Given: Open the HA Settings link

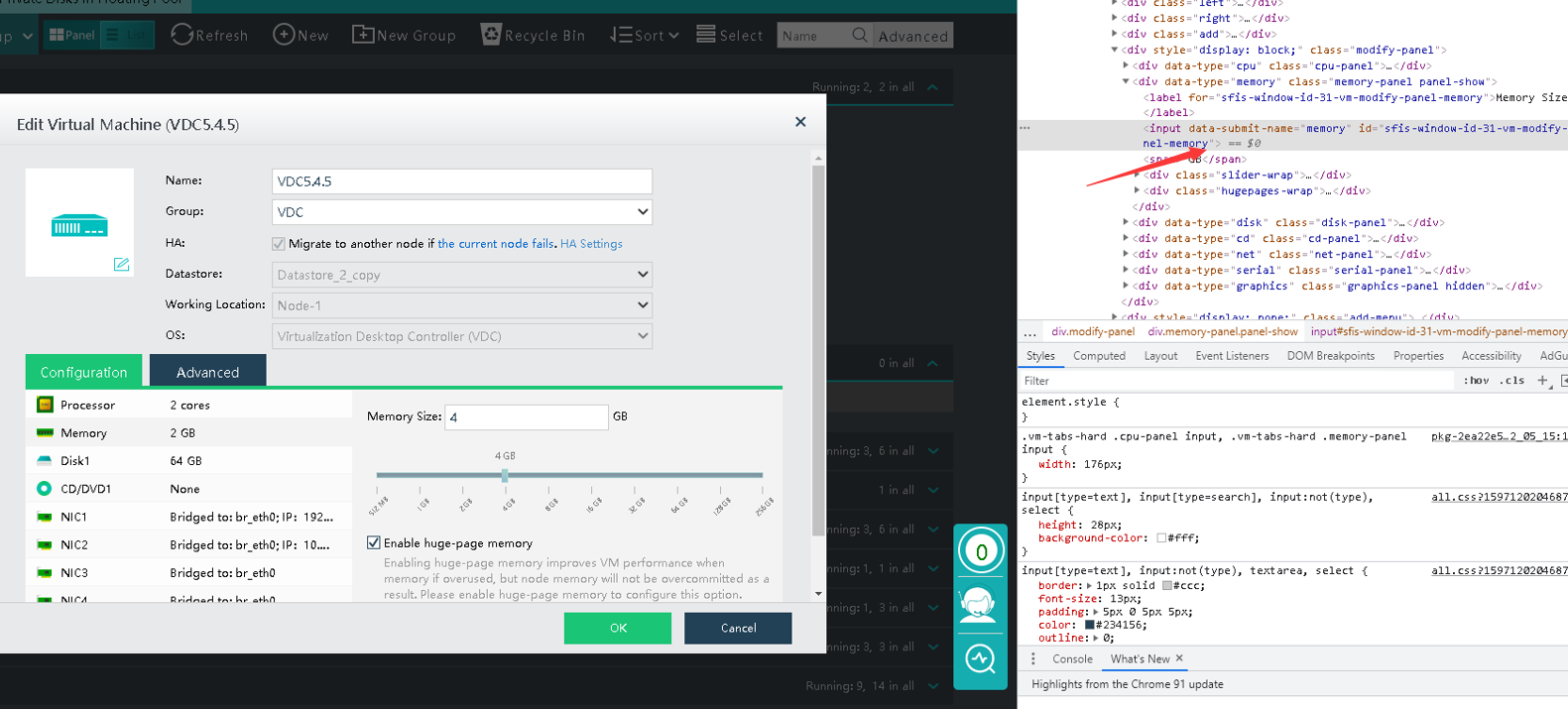Looking at the screenshot, I should click(591, 244).
